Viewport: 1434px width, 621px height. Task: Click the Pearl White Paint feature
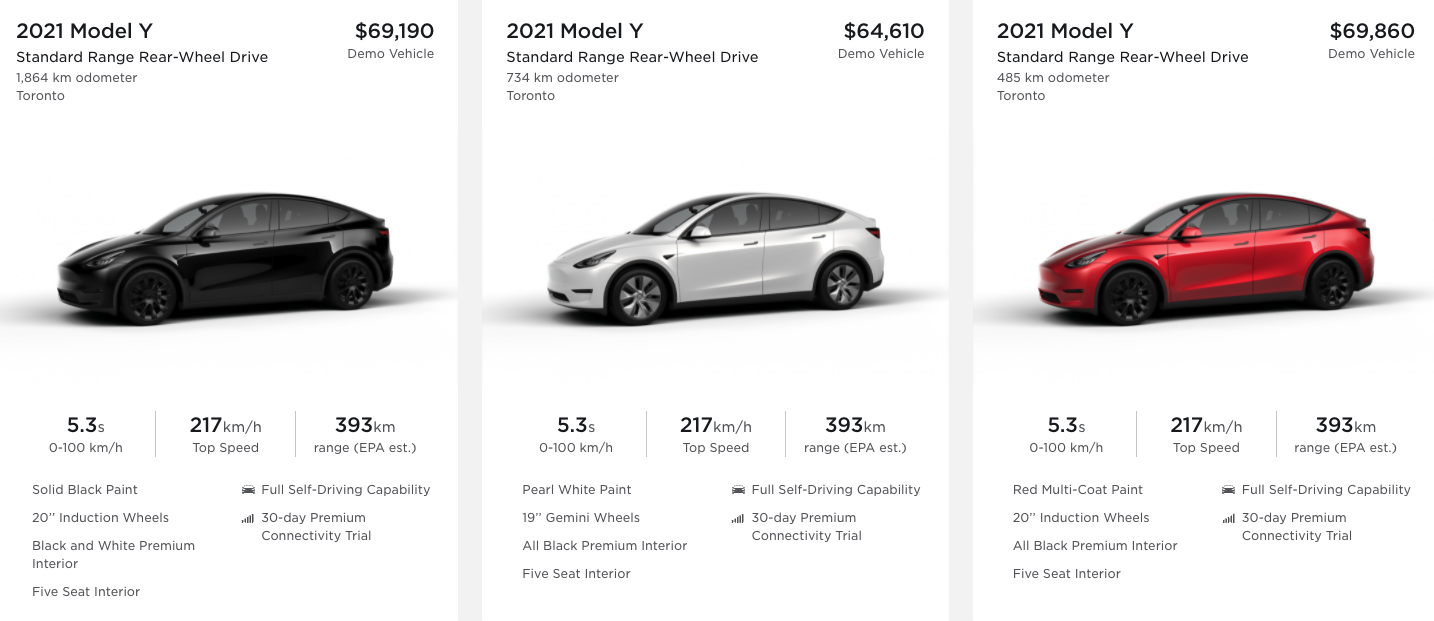[577, 490]
